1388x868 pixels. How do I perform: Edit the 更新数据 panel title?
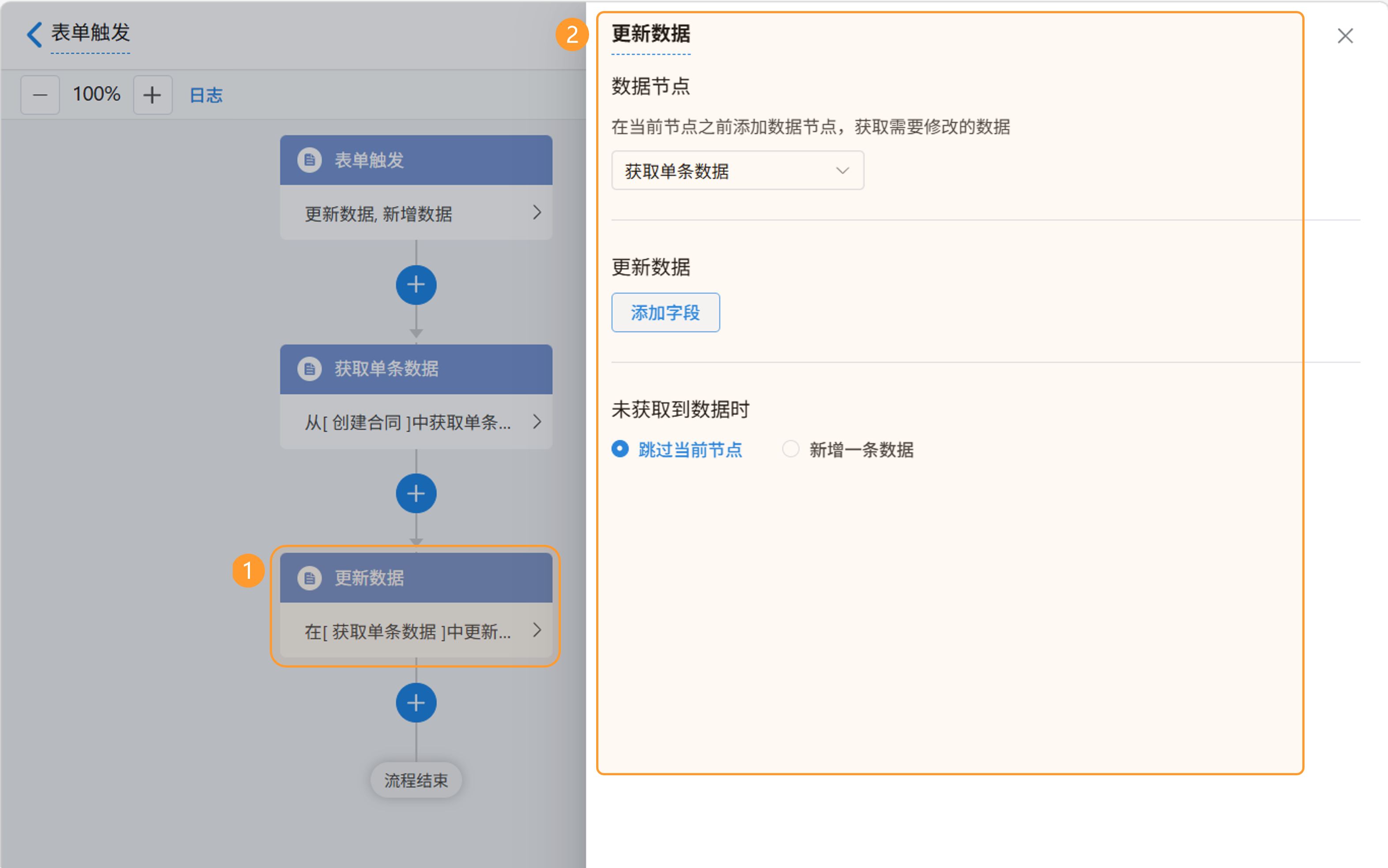(x=651, y=34)
